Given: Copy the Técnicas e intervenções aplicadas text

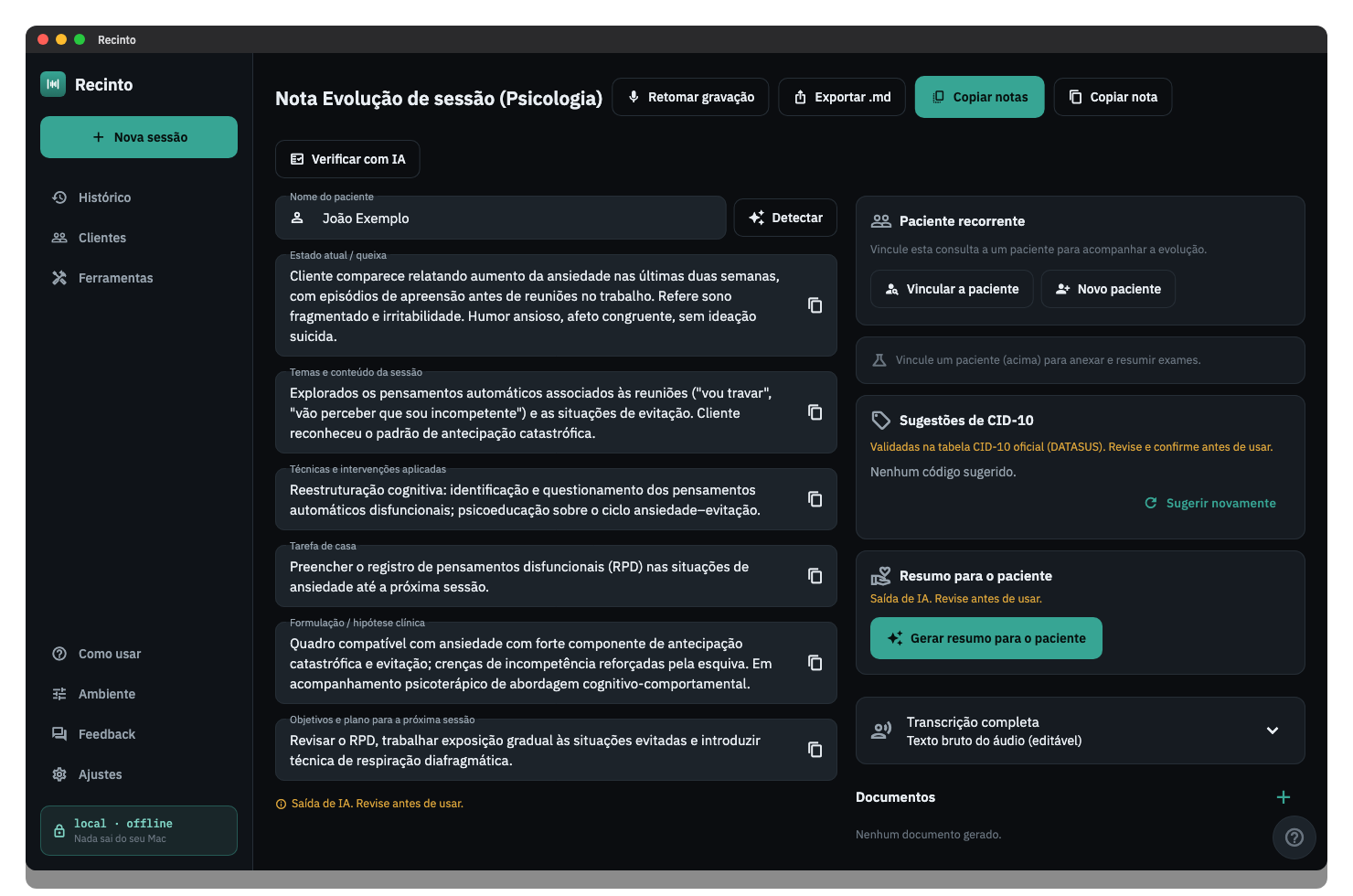Looking at the screenshot, I should point(815,499).
